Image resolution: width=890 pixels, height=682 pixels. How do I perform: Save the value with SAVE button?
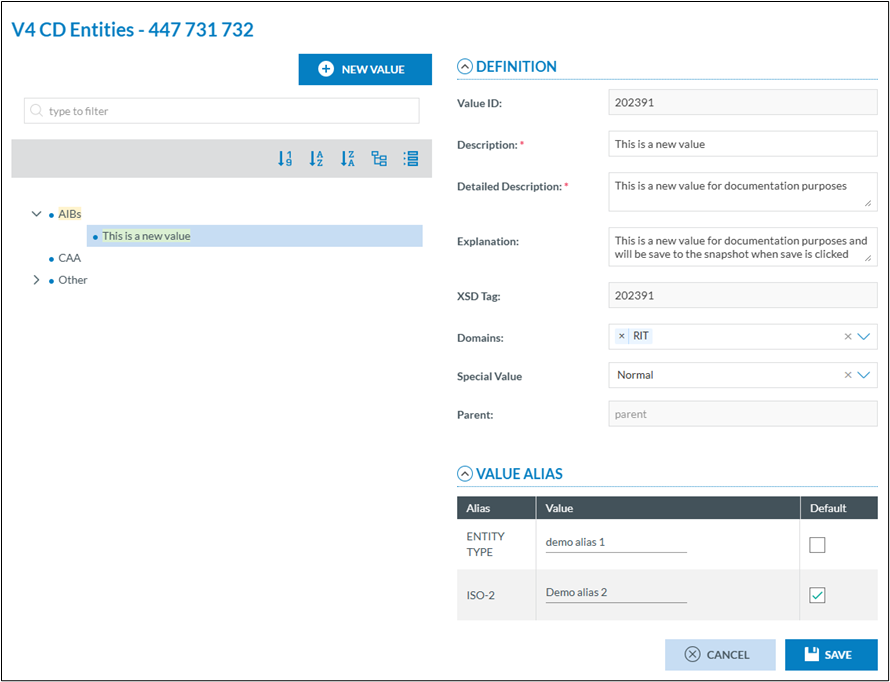point(830,655)
